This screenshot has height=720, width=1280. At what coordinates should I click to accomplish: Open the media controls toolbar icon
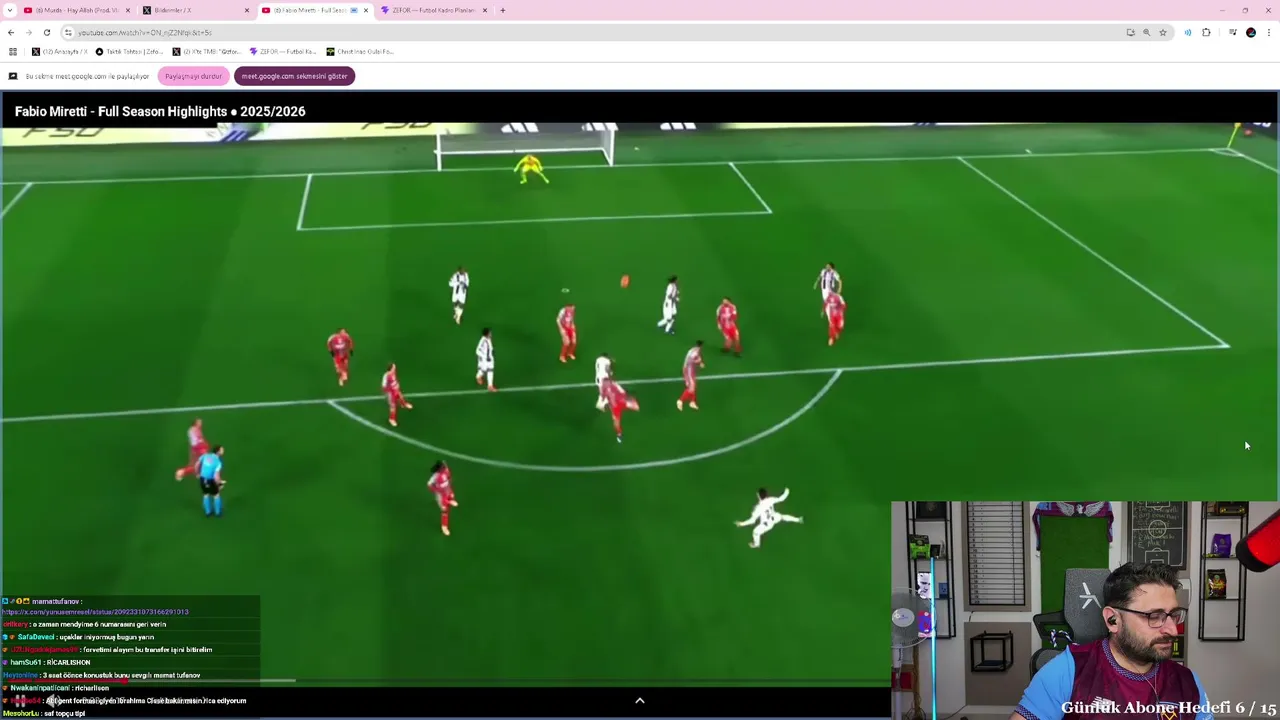(x=1233, y=32)
